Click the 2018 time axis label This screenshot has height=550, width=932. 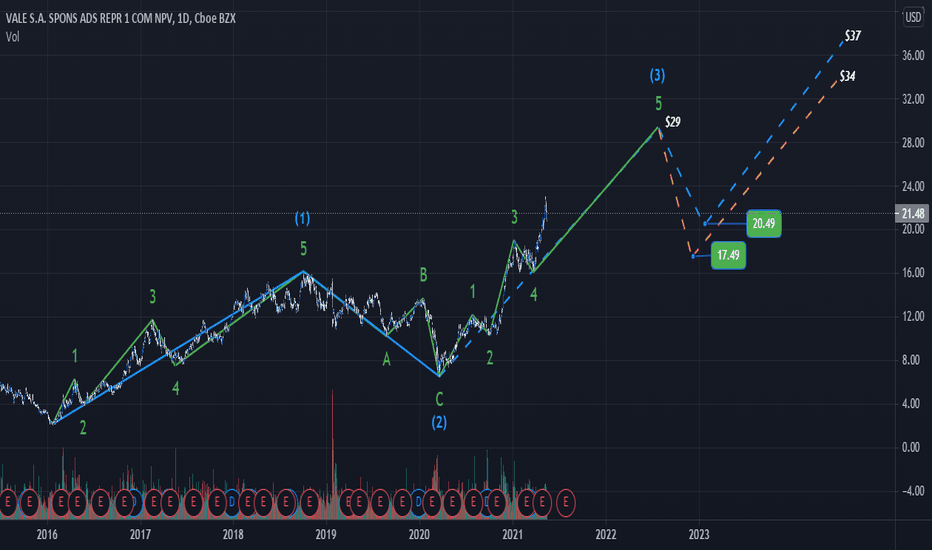tap(233, 534)
